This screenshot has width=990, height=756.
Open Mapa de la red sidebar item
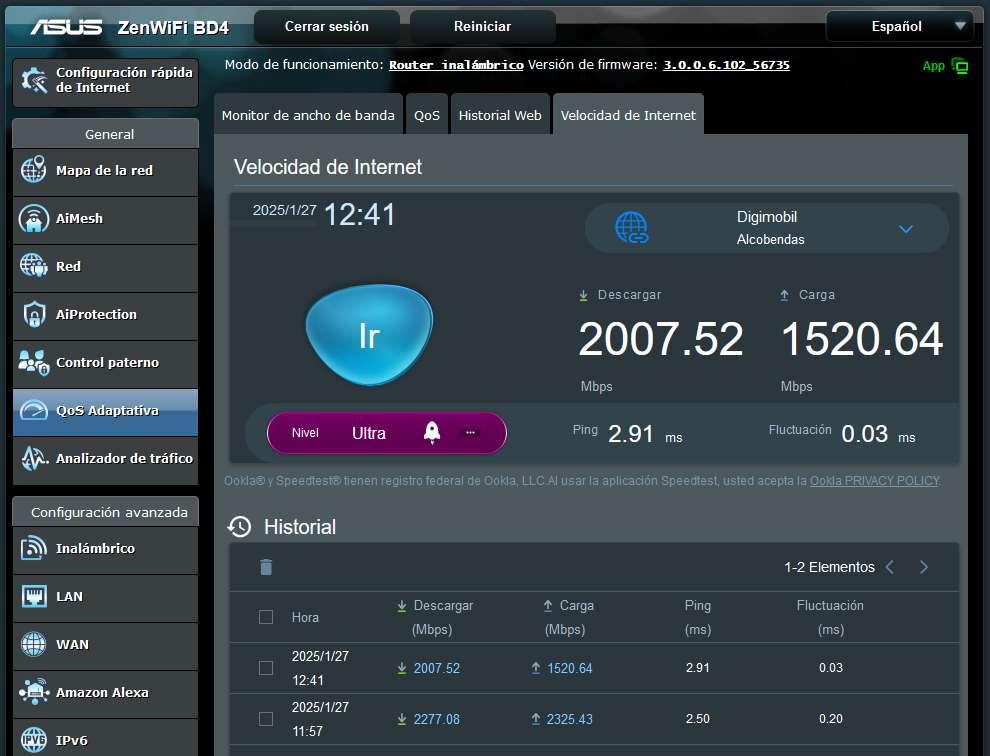[x=105, y=171]
